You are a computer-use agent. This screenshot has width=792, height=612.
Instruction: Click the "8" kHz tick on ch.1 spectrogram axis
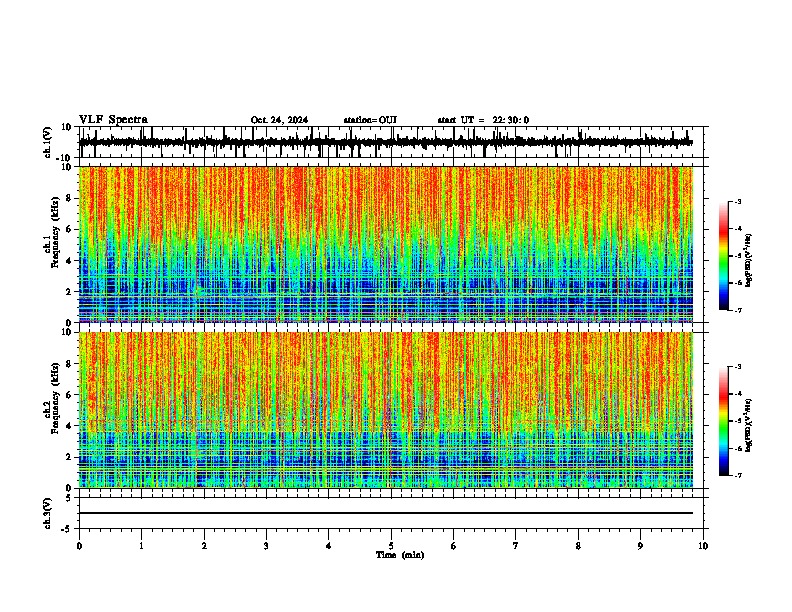coord(69,198)
